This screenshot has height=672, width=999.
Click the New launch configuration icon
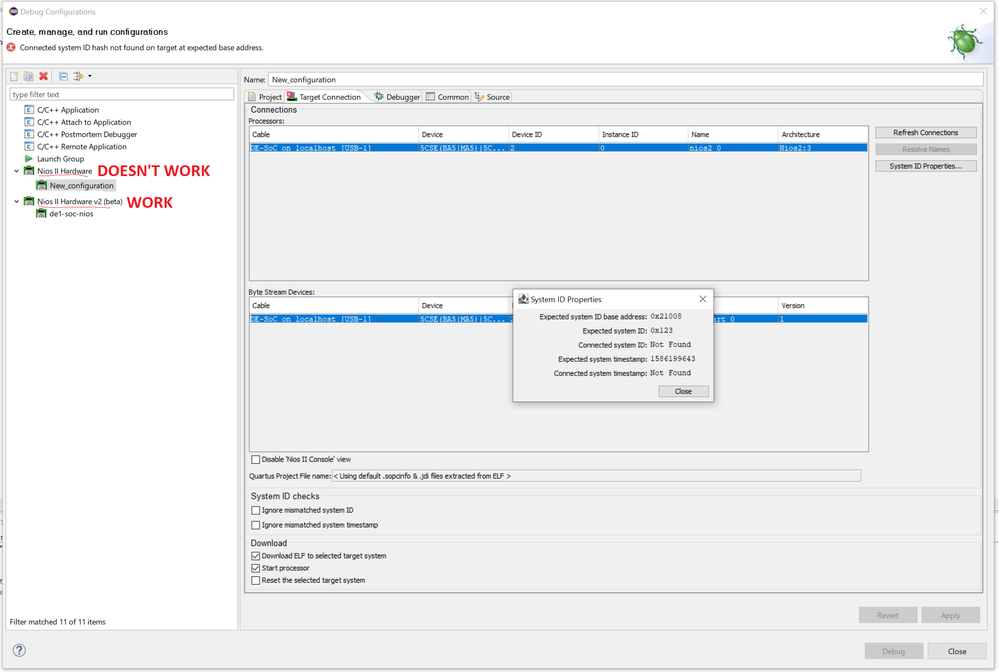click(x=14, y=76)
